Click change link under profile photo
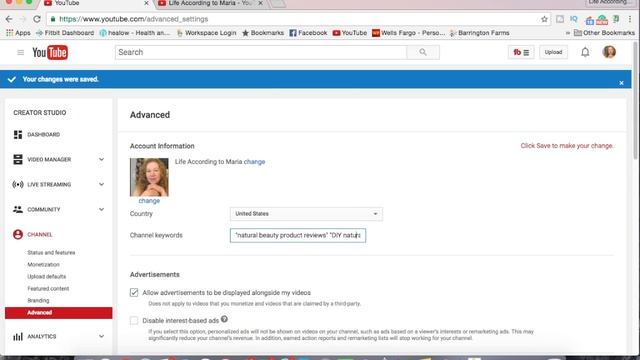Screen dimensions: 640x360 tap(149, 201)
